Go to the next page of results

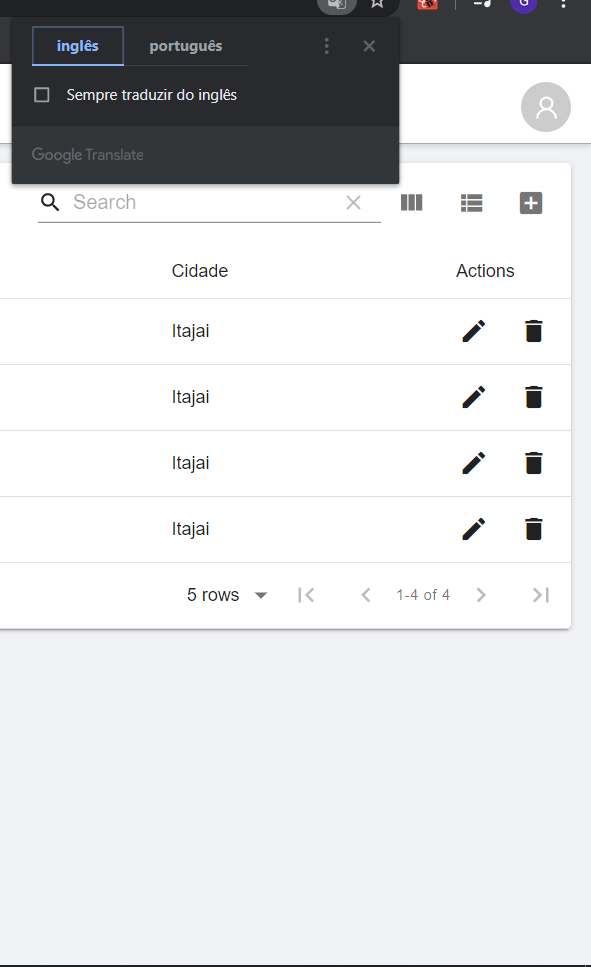point(481,594)
